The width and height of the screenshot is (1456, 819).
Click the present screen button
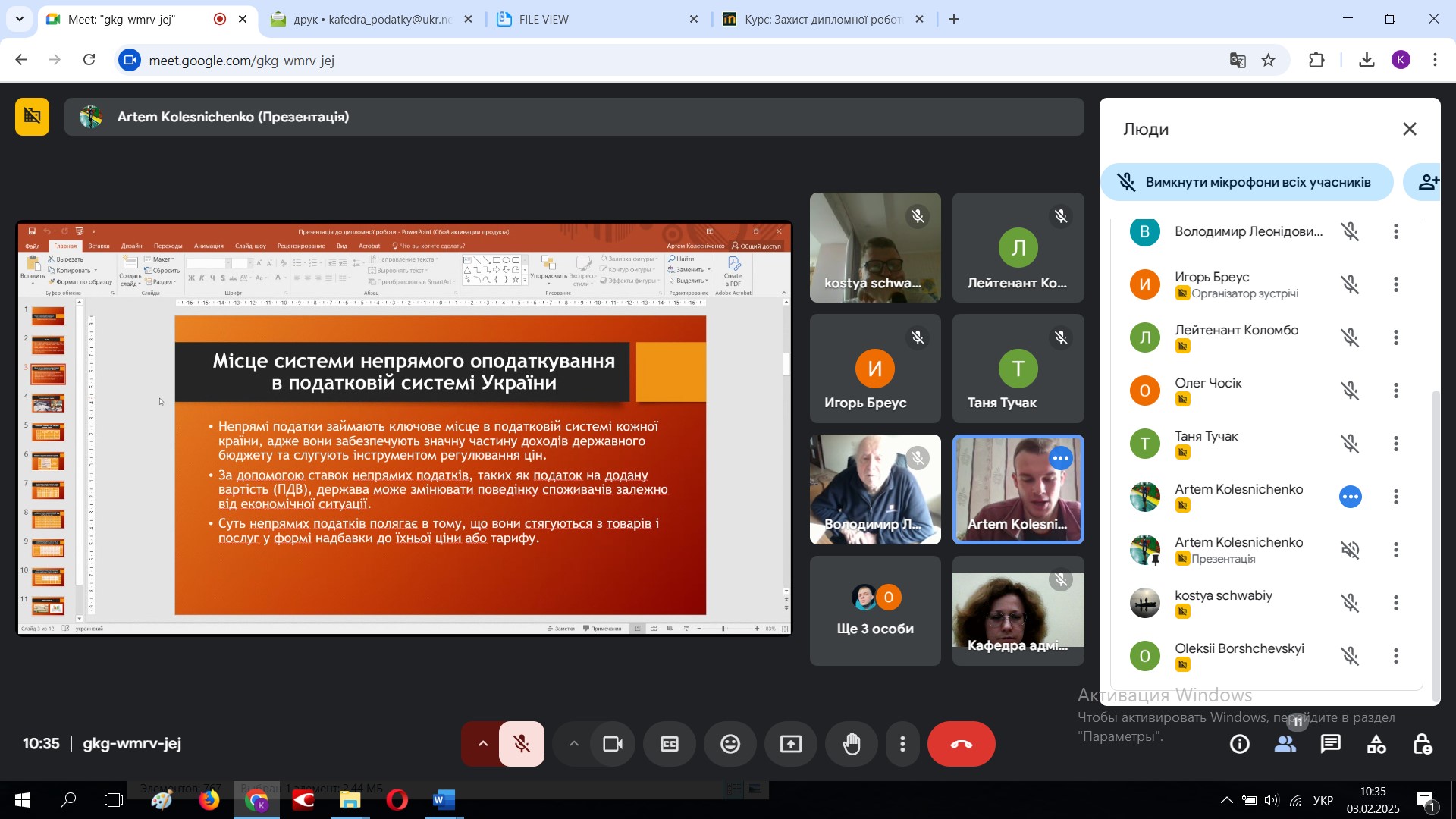click(x=791, y=744)
